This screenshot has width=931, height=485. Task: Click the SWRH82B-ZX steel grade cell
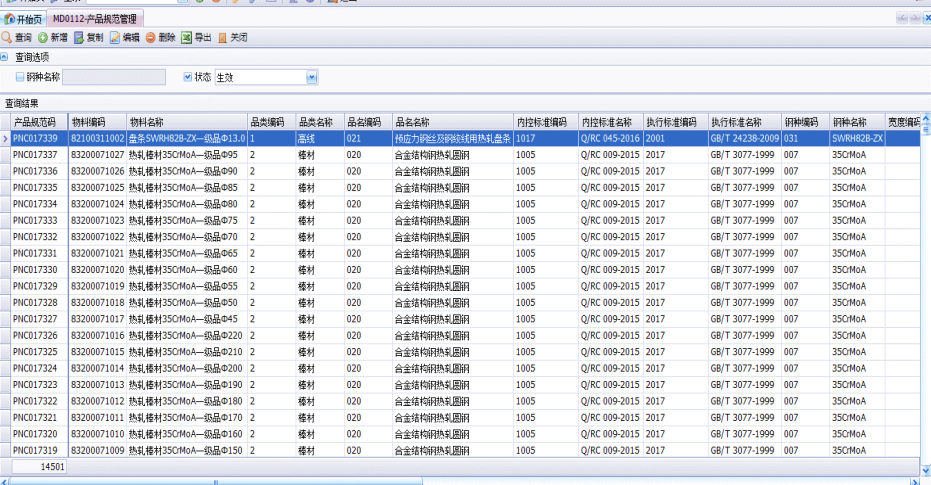coord(857,138)
